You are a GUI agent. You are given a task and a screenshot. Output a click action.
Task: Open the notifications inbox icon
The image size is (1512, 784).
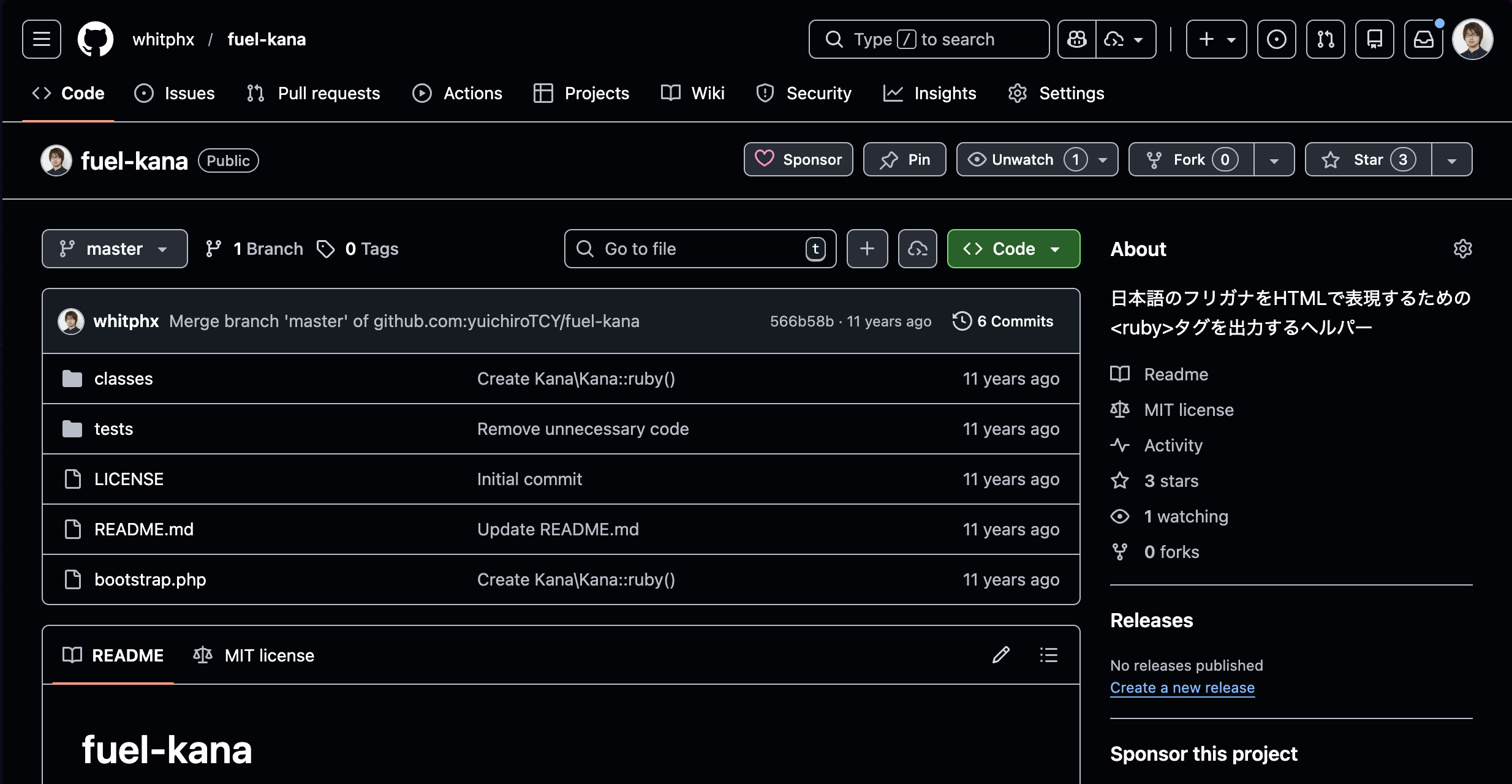1424,39
